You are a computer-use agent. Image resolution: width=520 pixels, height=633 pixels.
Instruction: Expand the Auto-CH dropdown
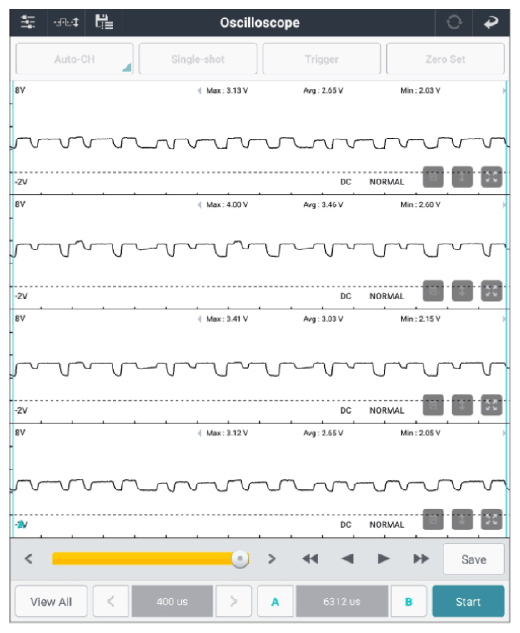[74, 59]
